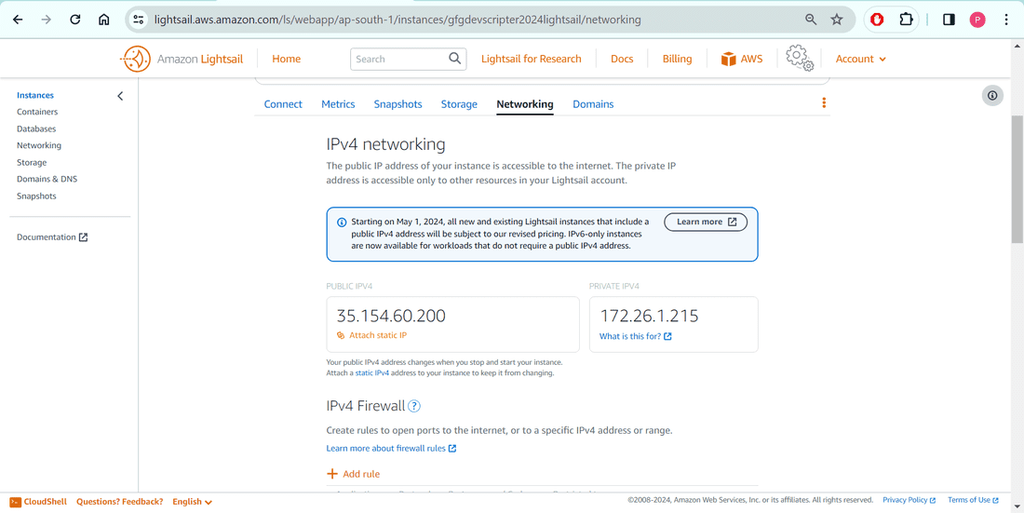Switch to the Snapshots tab
The image size is (1024, 513).
(x=398, y=104)
